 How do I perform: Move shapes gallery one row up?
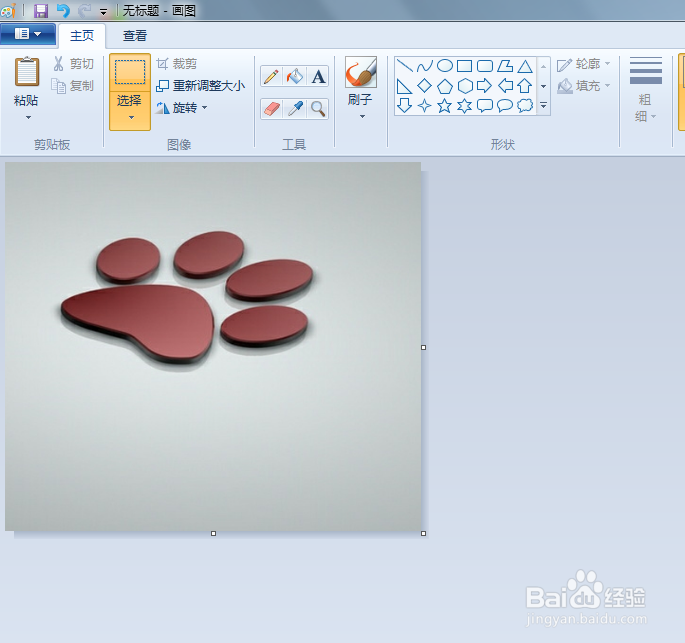[x=543, y=66]
